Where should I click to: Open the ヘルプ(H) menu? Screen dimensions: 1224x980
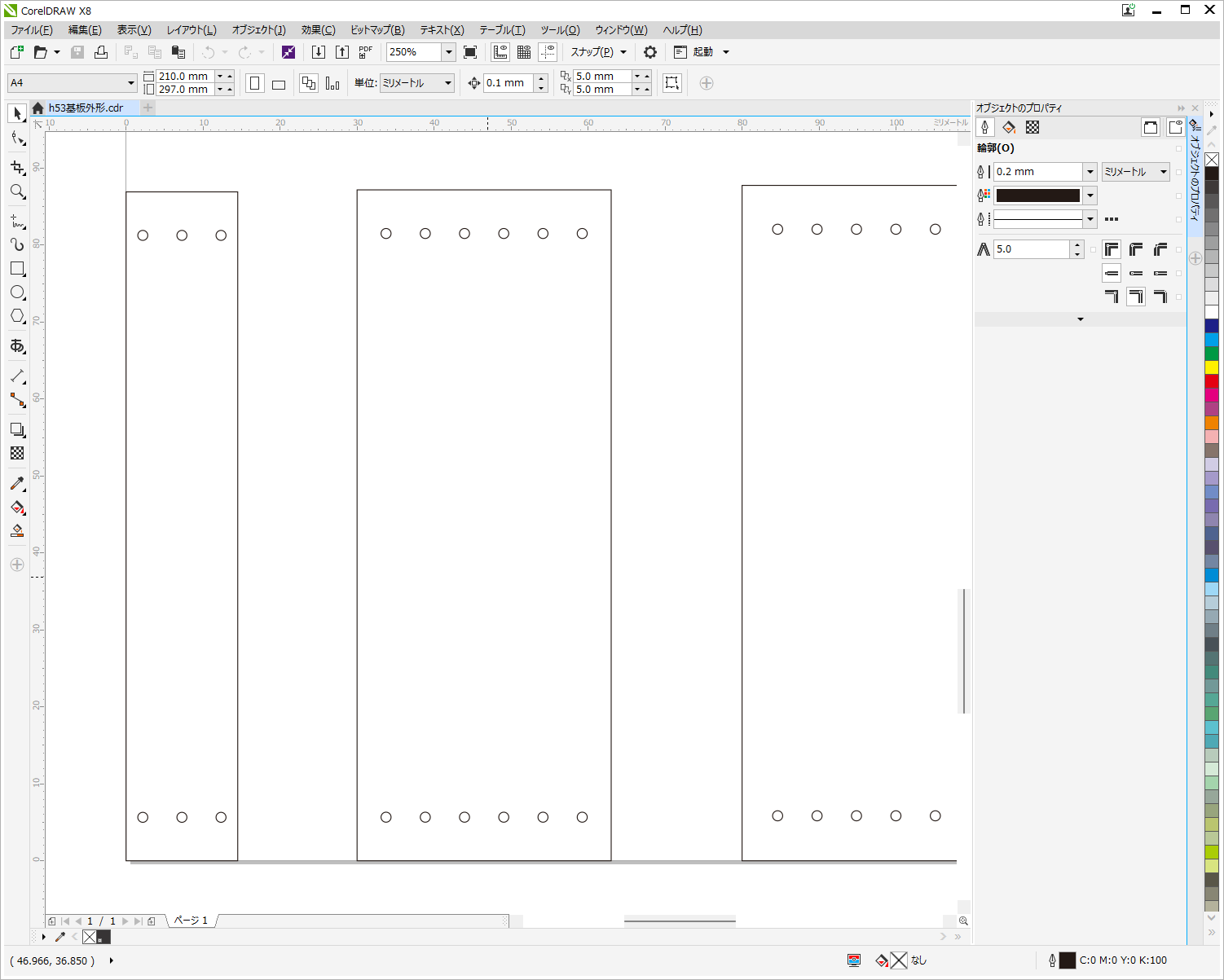point(683,30)
